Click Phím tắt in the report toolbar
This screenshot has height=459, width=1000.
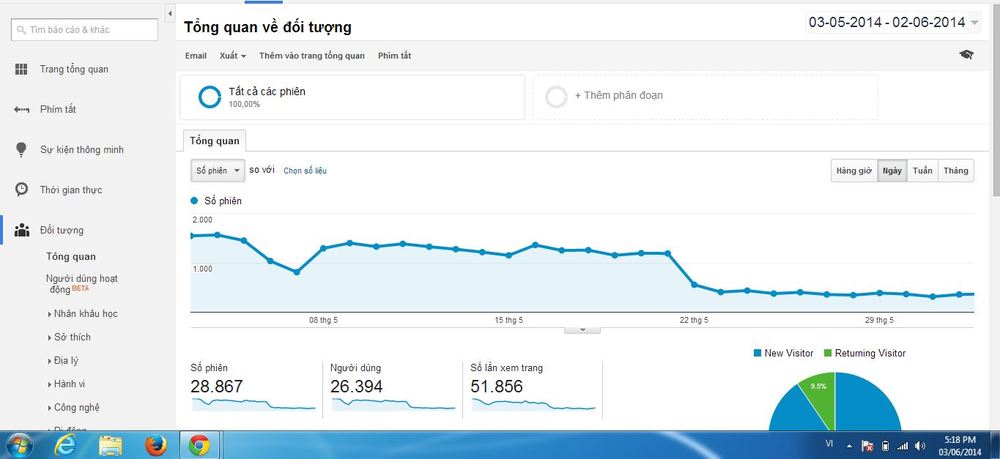[x=394, y=56]
